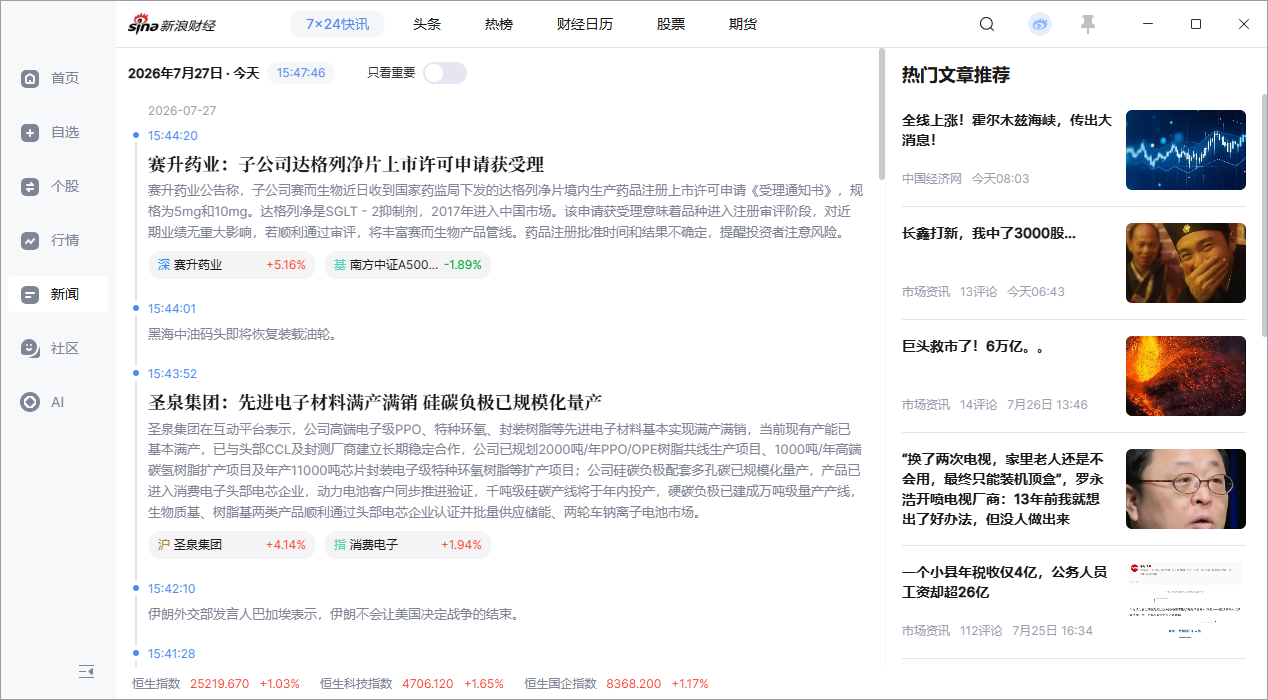
Task: Click the blue stock chart thumbnail
Action: tap(1186, 150)
